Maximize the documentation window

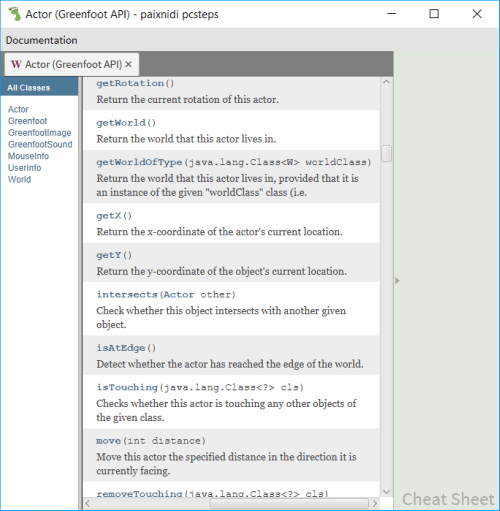click(x=434, y=14)
